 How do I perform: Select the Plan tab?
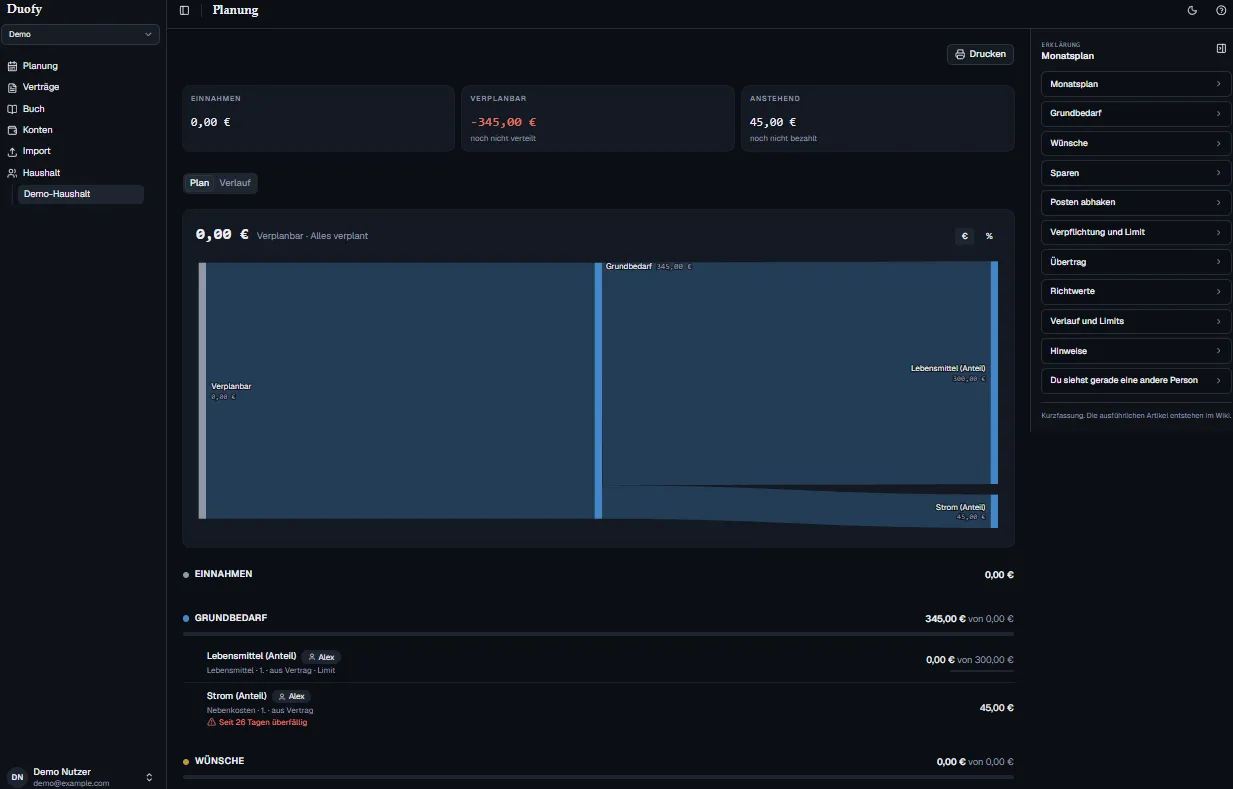tap(200, 183)
